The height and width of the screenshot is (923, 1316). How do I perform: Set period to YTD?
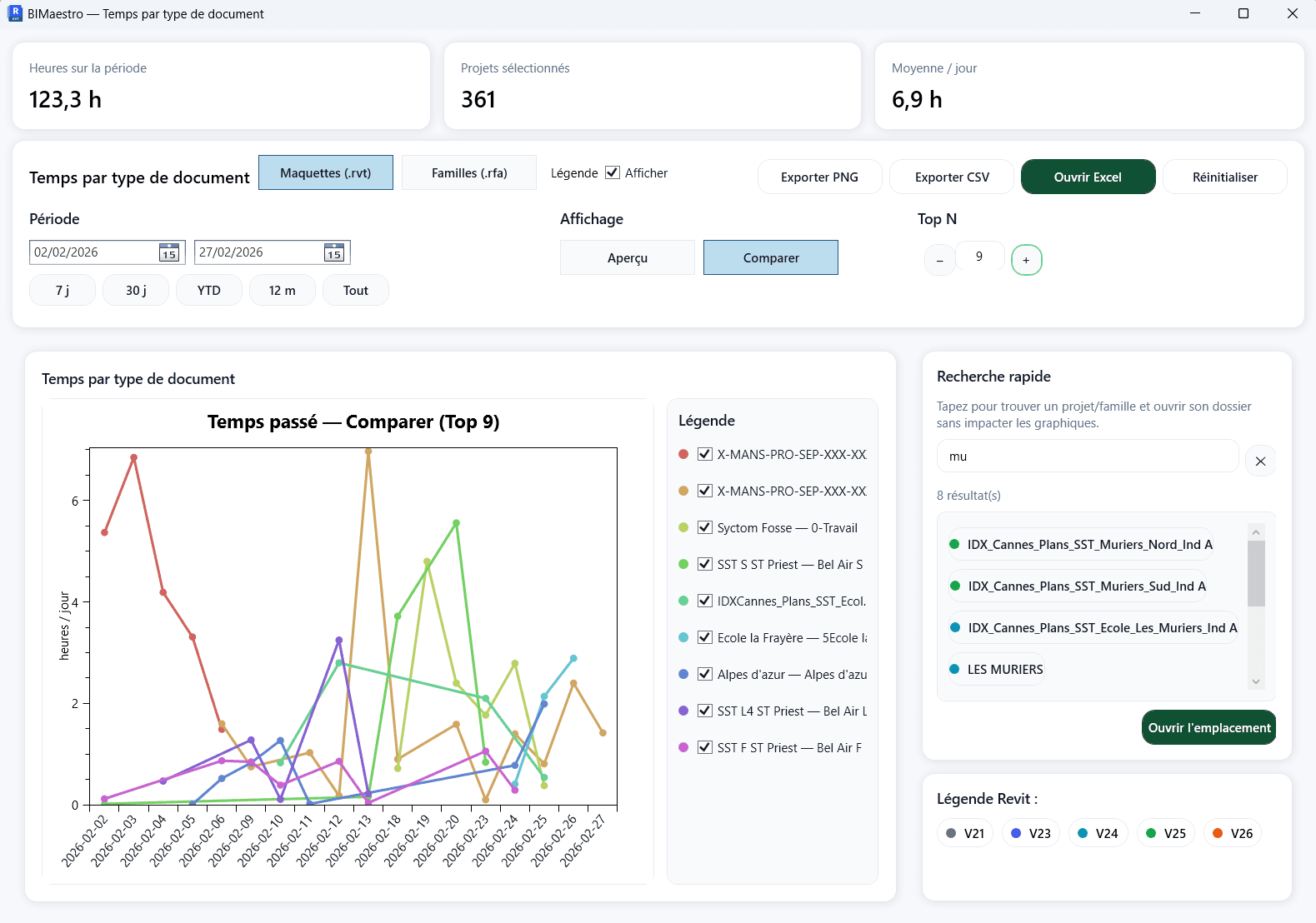208,290
